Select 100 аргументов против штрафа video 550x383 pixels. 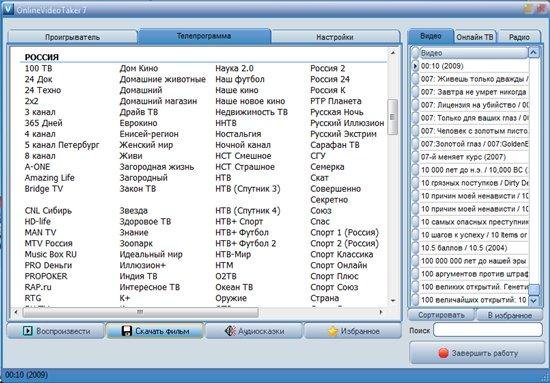[x=474, y=274]
